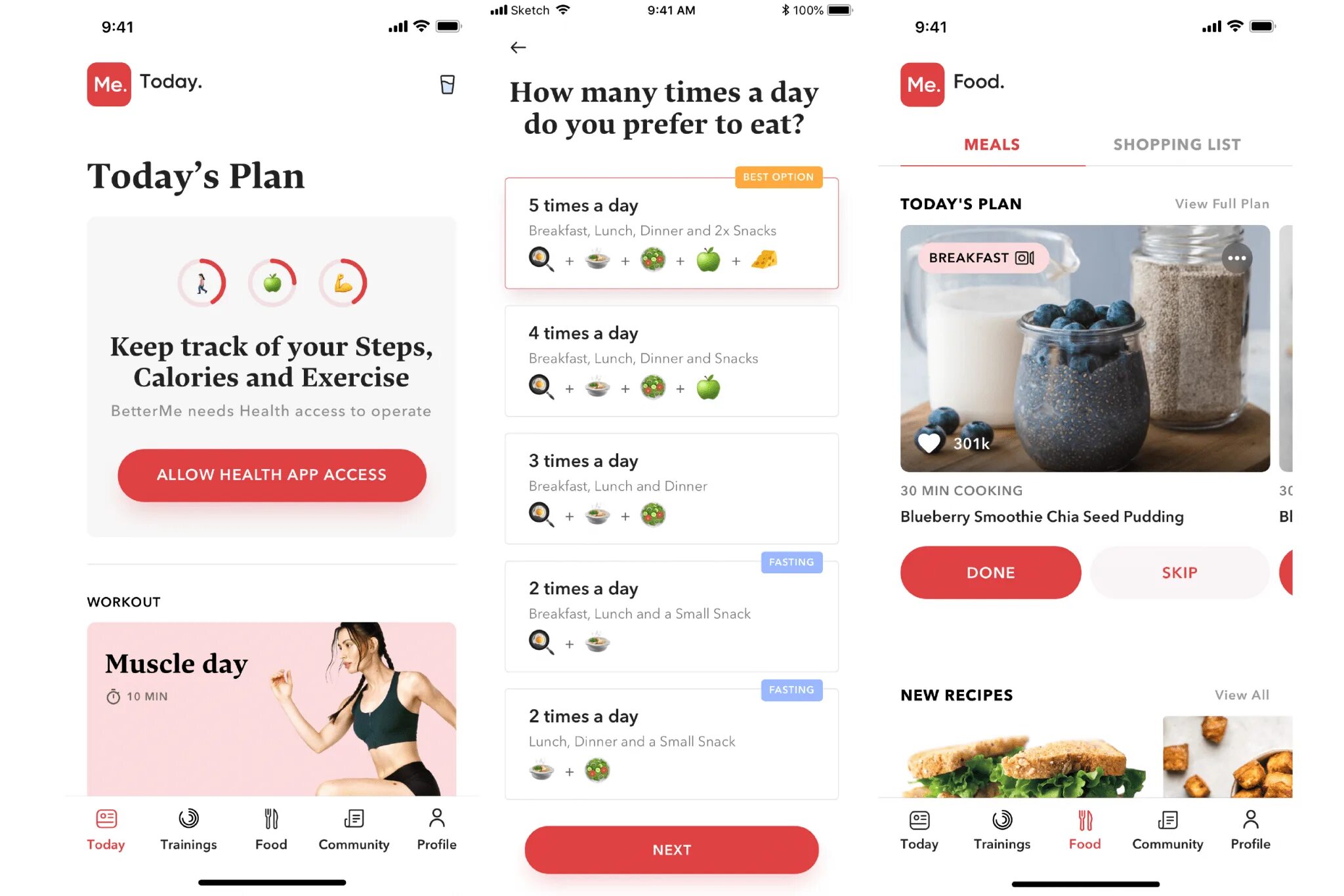
Task: Tap ALLOW HEALTH APP ACCESS button
Action: click(x=271, y=475)
